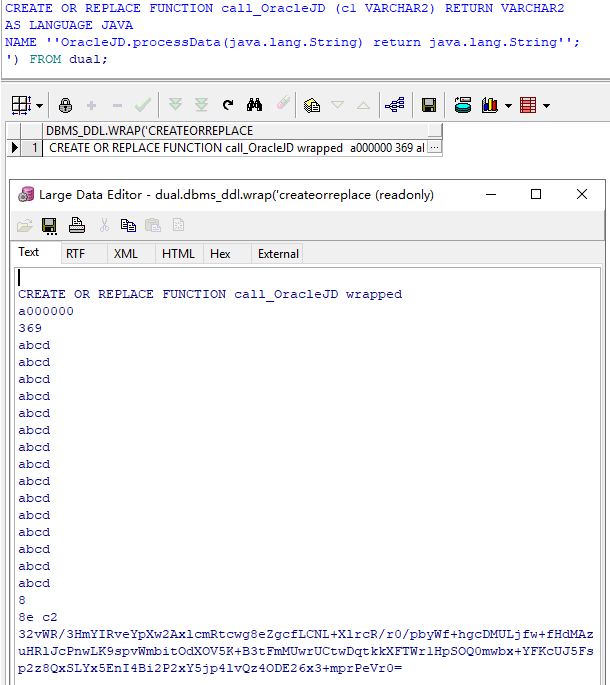The image size is (610, 685).
Task: Open cell editor with the ellipsis button
Action: click(x=434, y=148)
